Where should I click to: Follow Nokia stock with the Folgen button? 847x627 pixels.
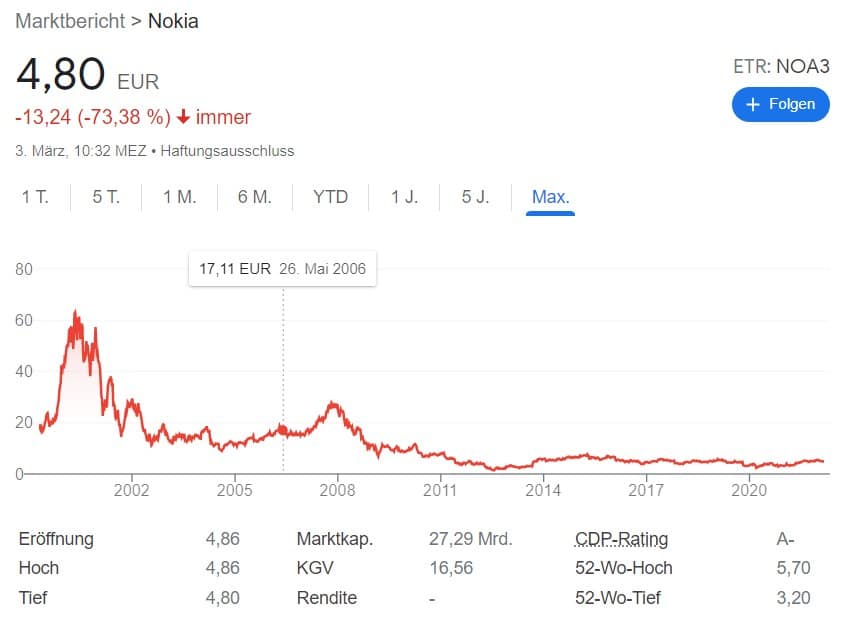[x=781, y=104]
